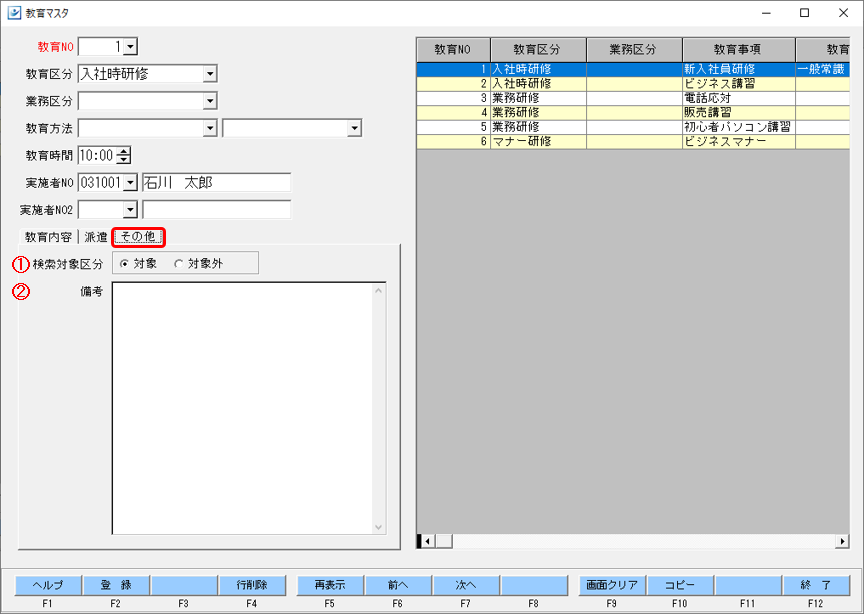Increase 教育時間 with the up spinner
This screenshot has width=864, height=614.
[x=125, y=152]
